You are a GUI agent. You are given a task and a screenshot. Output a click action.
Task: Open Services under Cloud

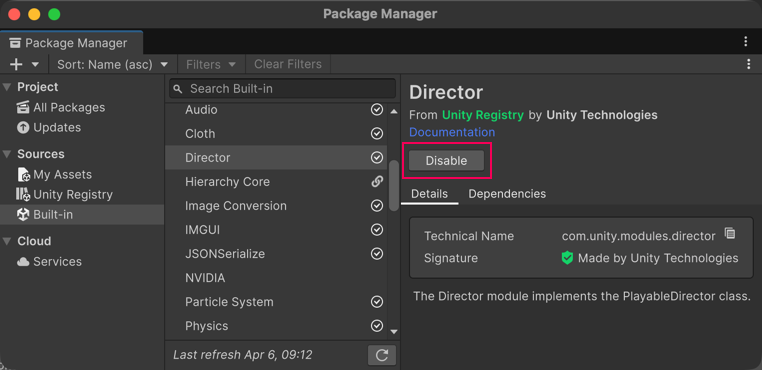point(82,262)
